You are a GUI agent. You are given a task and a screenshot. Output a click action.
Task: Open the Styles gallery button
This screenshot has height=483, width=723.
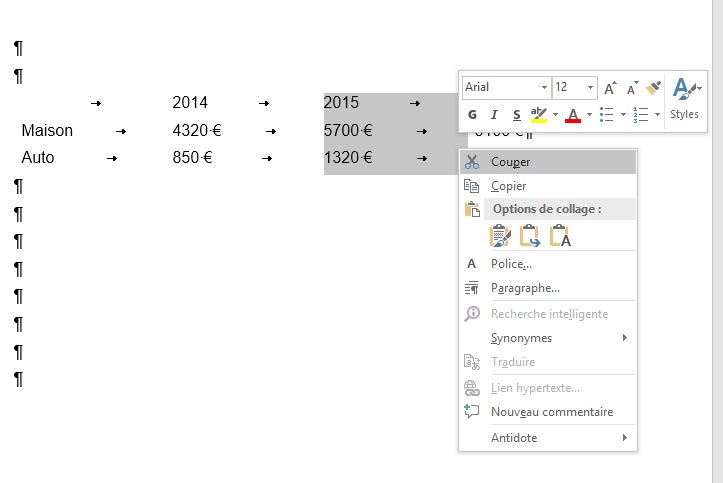click(x=686, y=99)
